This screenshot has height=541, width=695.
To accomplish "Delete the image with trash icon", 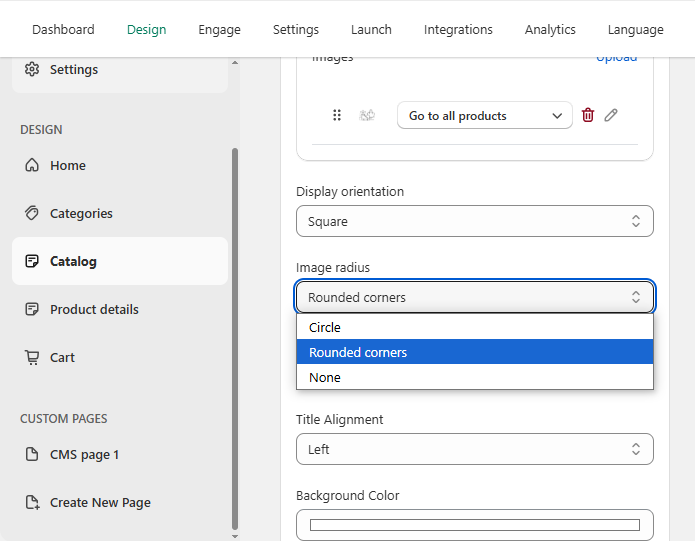I will 588,115.
